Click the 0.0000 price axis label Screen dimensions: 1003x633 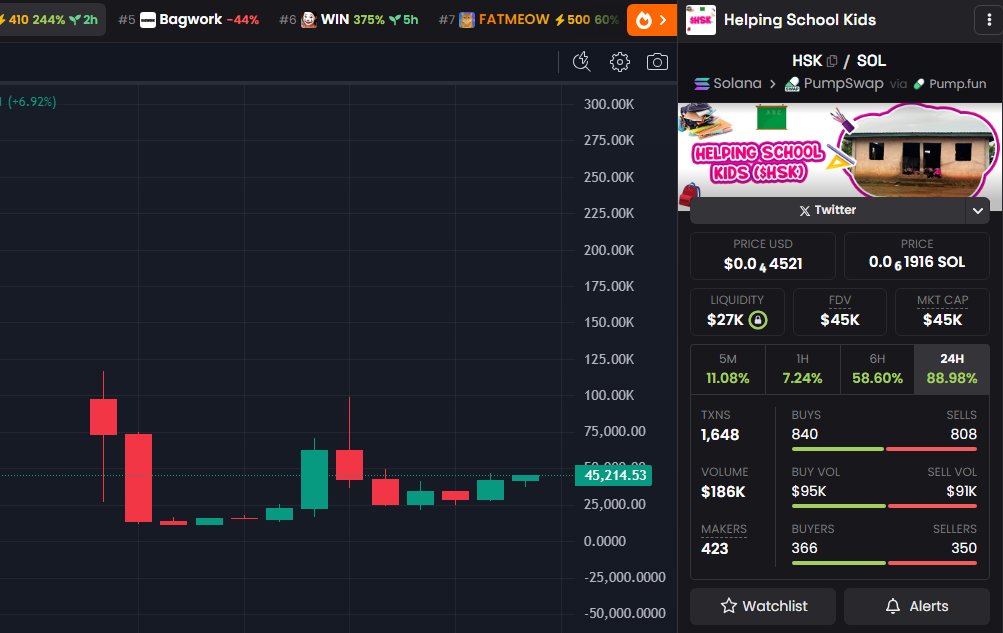tap(604, 541)
